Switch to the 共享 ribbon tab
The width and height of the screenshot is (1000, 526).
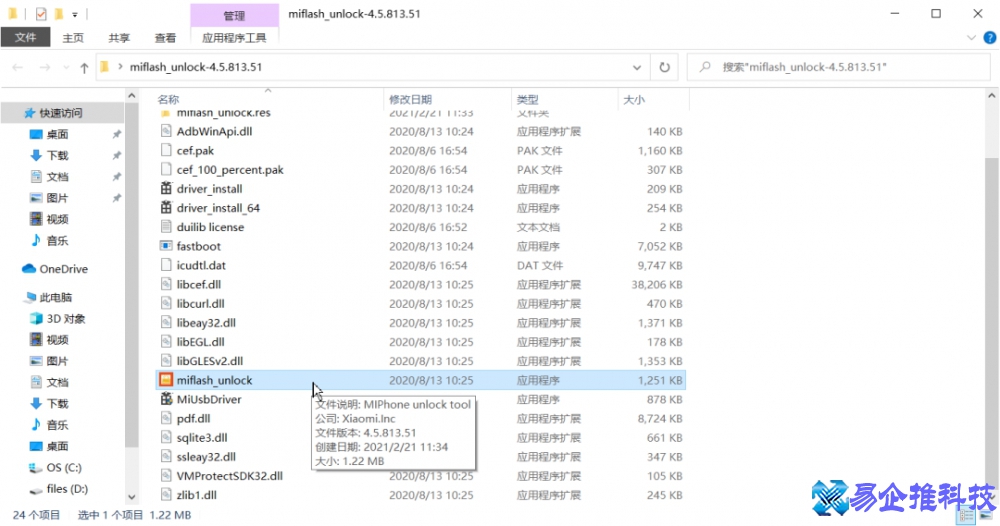click(119, 38)
